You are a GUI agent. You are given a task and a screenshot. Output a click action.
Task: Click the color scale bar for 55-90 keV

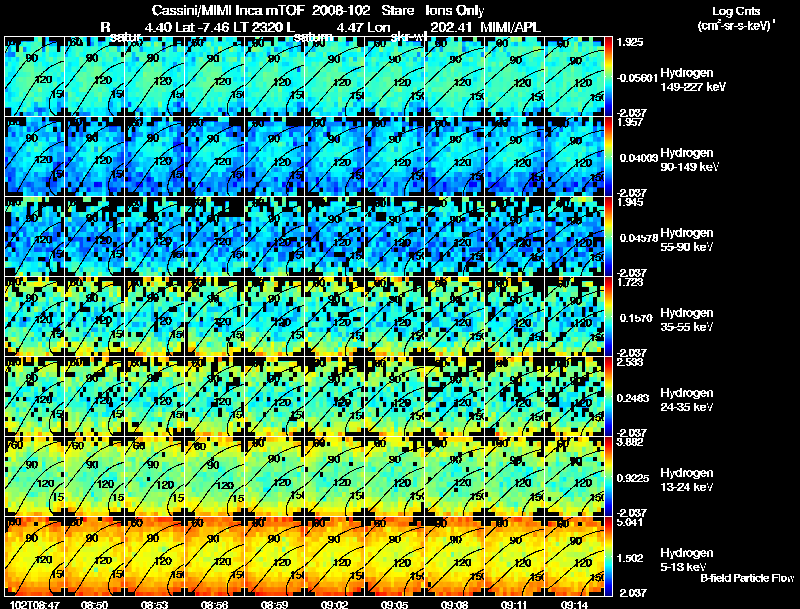(608, 236)
